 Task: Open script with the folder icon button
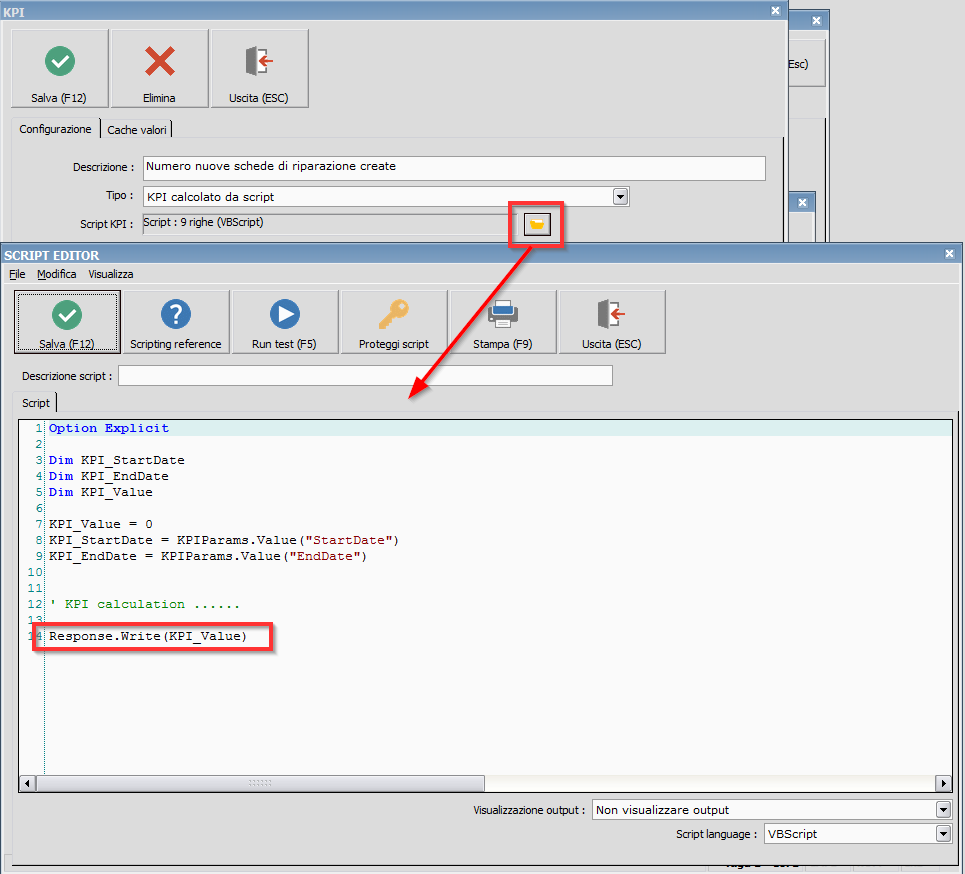[x=537, y=224]
